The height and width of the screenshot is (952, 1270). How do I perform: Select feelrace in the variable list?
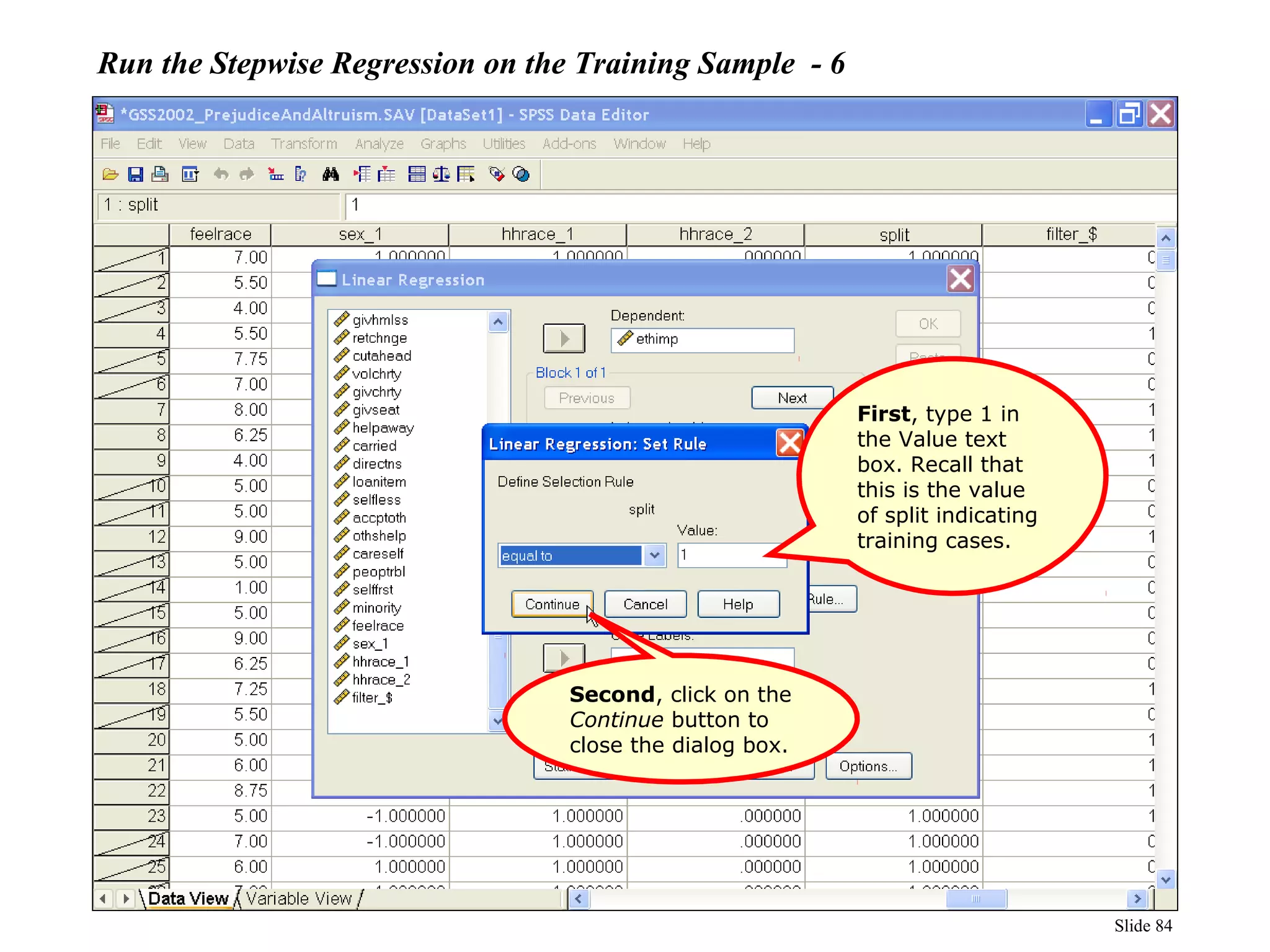(x=377, y=625)
